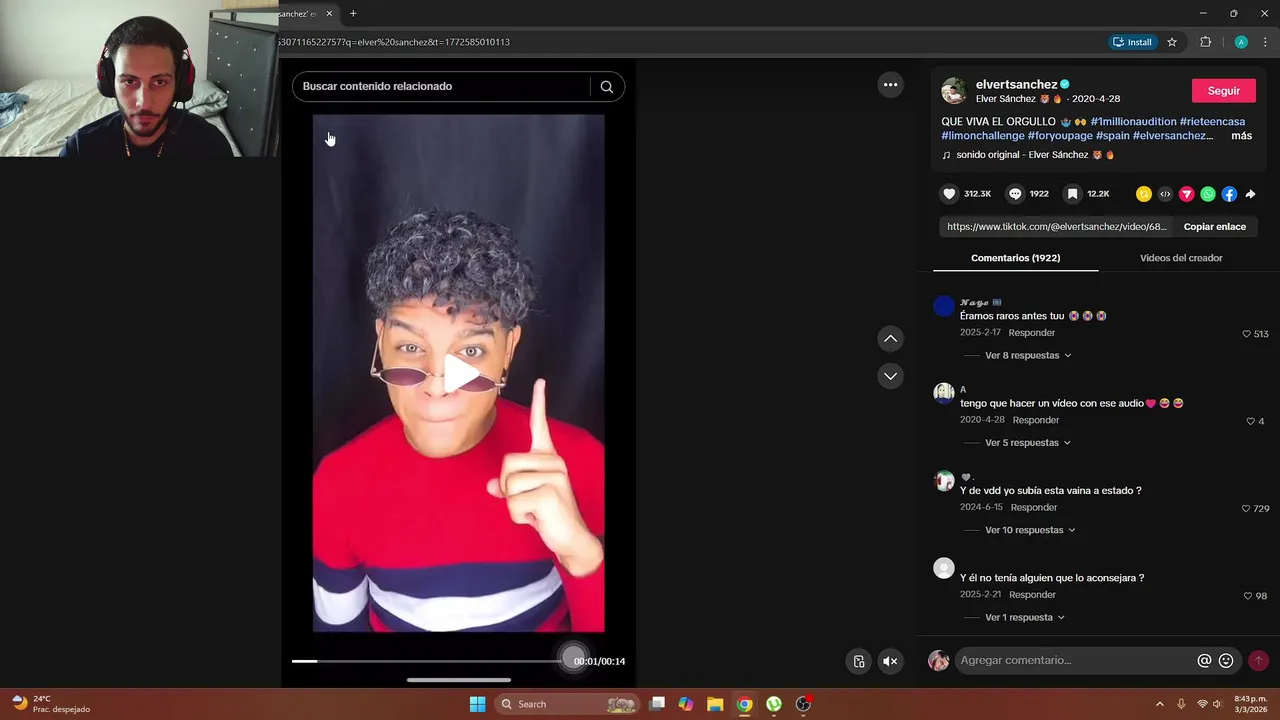Go to next video with down arrow

coord(890,376)
